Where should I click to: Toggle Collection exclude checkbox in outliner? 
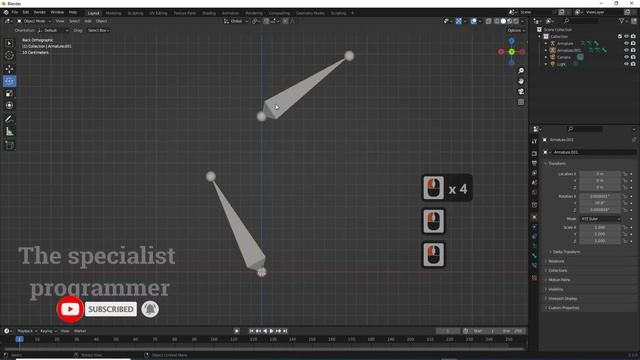620,36
